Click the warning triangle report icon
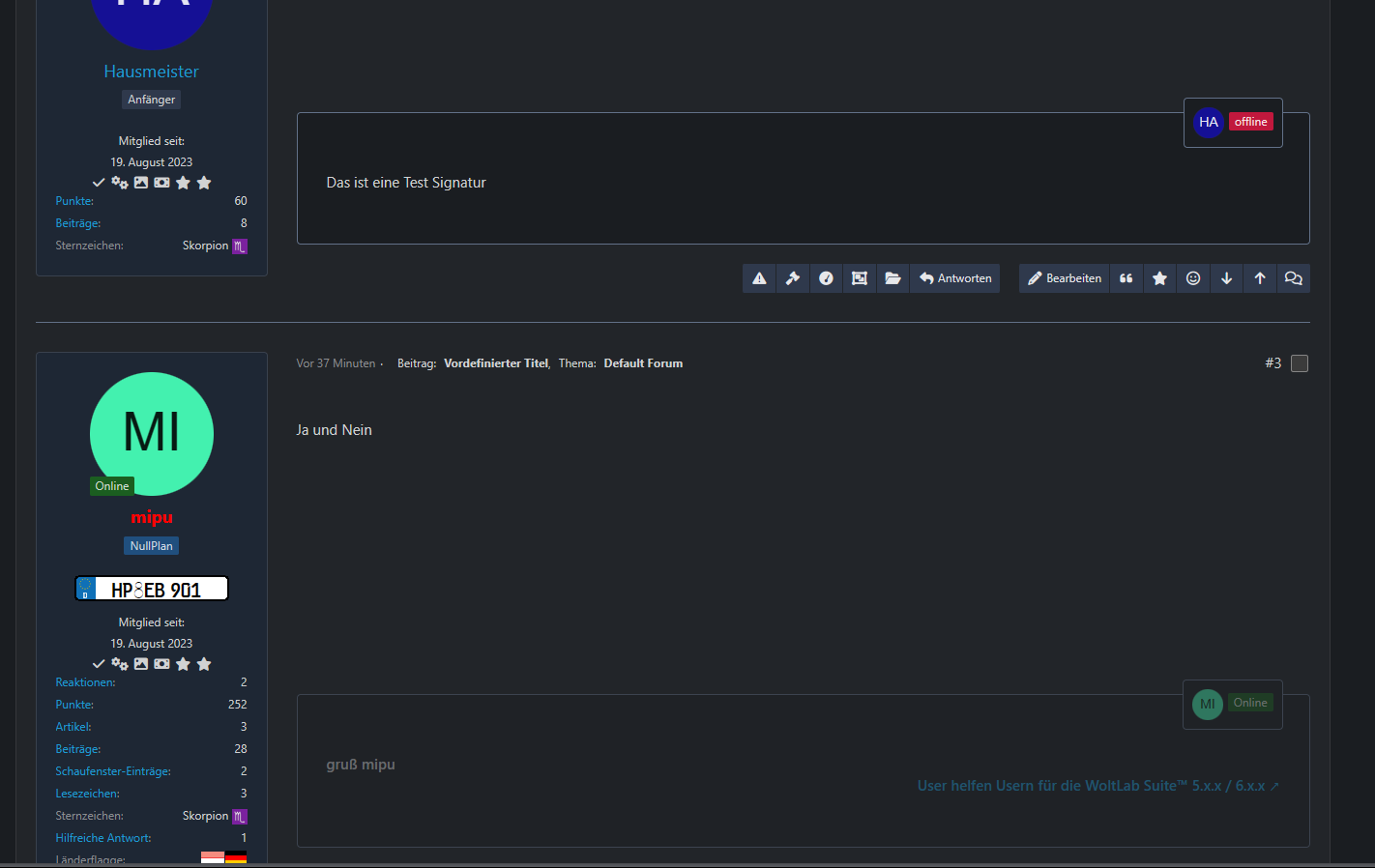Image resolution: width=1375 pixels, height=868 pixels. pyautogui.click(x=759, y=278)
